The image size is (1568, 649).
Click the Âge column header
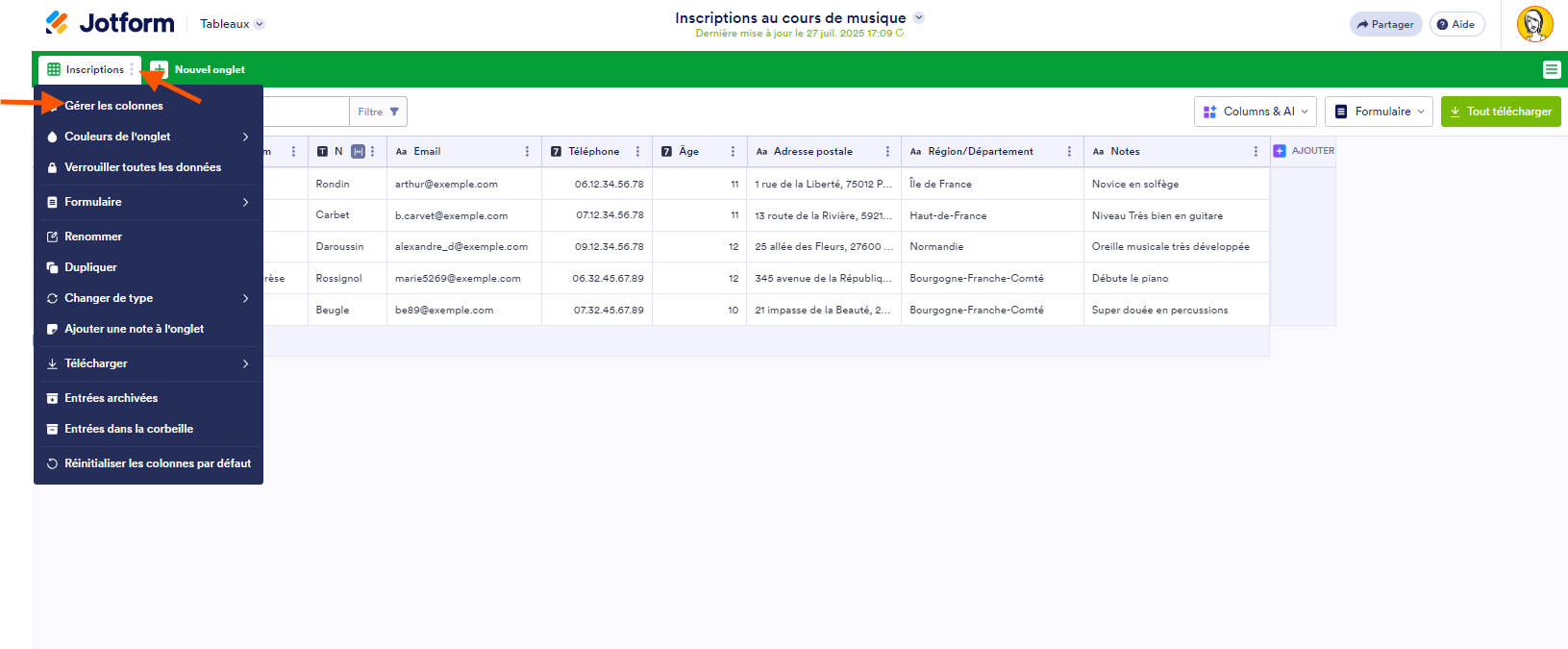click(700, 151)
